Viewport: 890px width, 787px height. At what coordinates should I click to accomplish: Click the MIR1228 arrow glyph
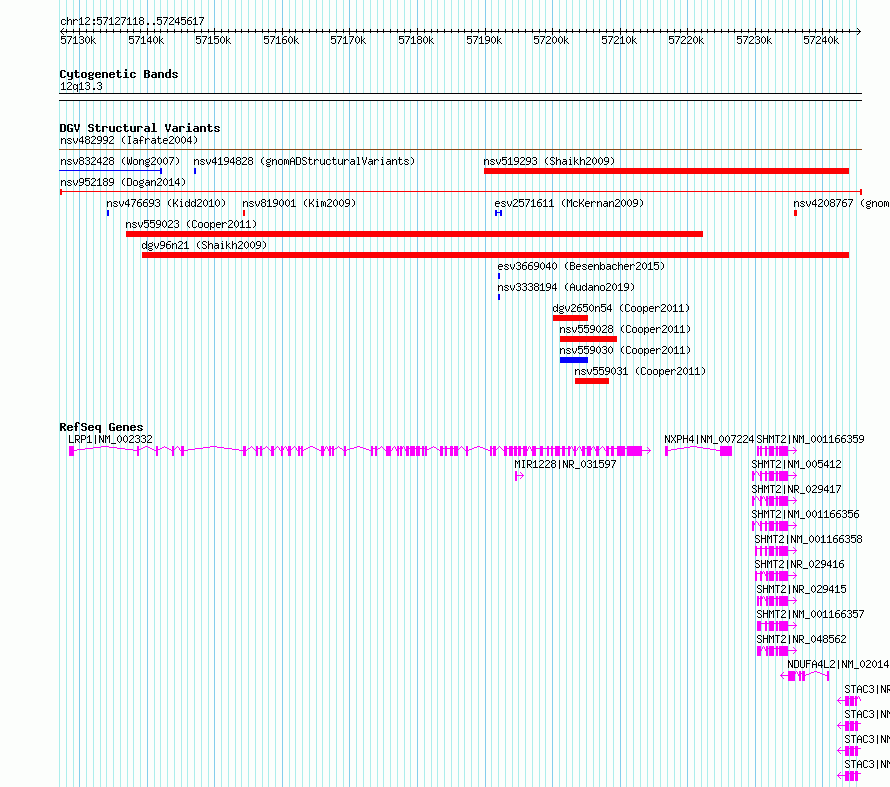pos(519,476)
